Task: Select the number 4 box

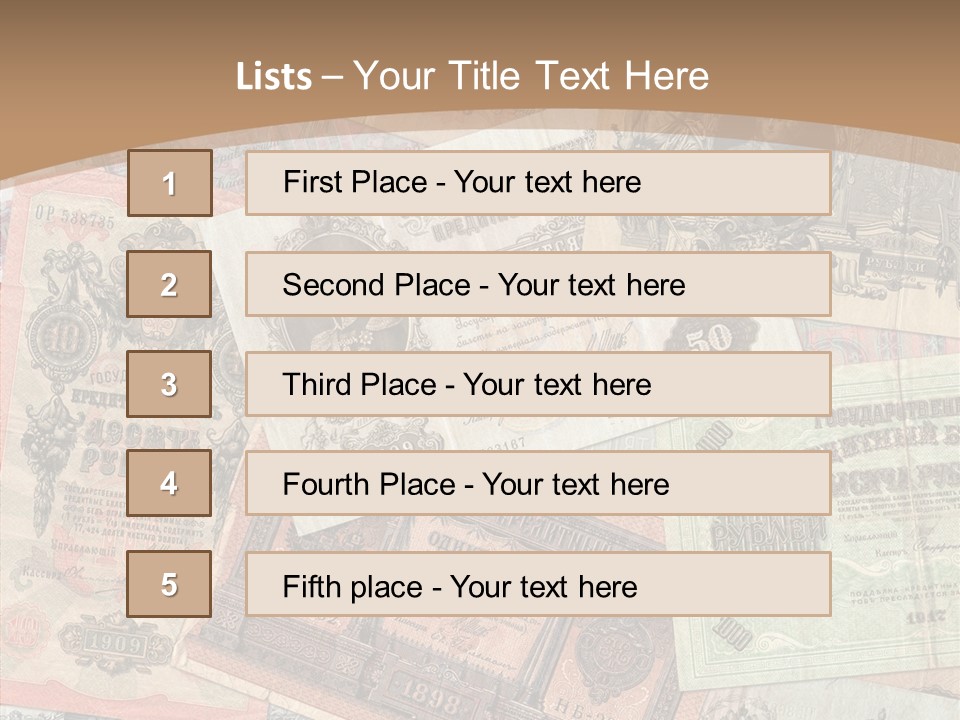Action: pyautogui.click(x=169, y=484)
